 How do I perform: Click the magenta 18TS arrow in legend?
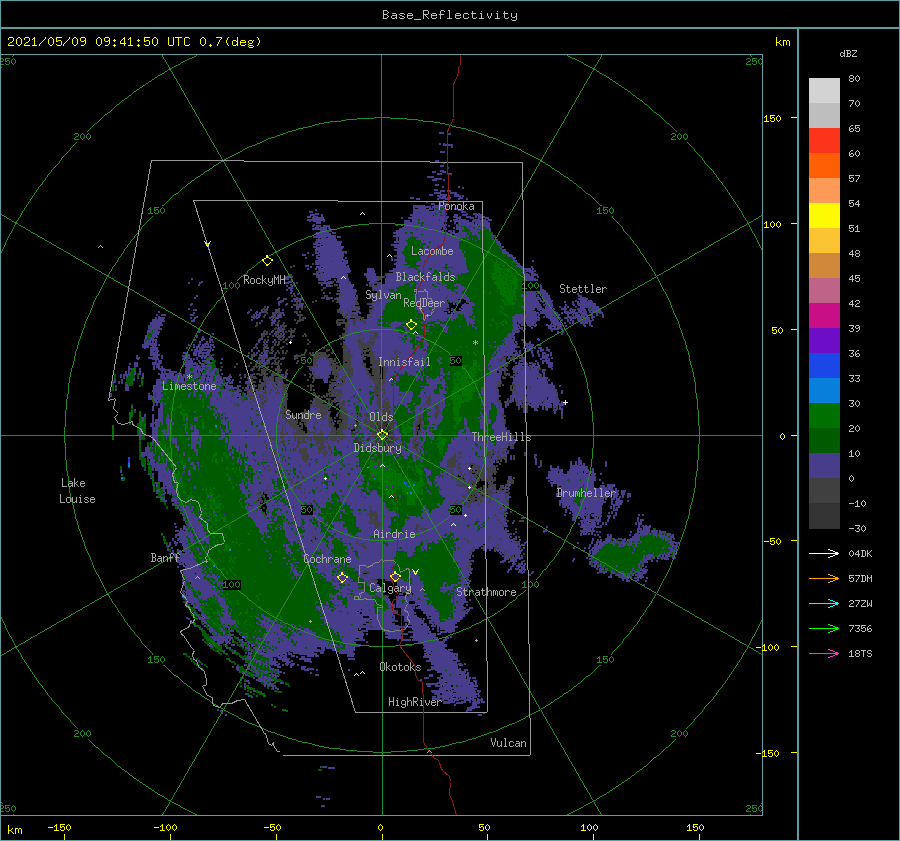tap(824, 653)
